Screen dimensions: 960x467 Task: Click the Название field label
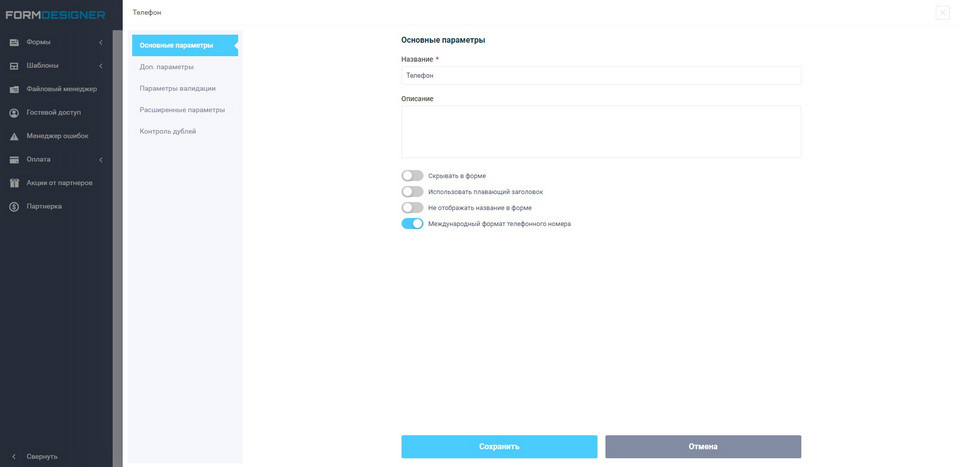click(417, 59)
